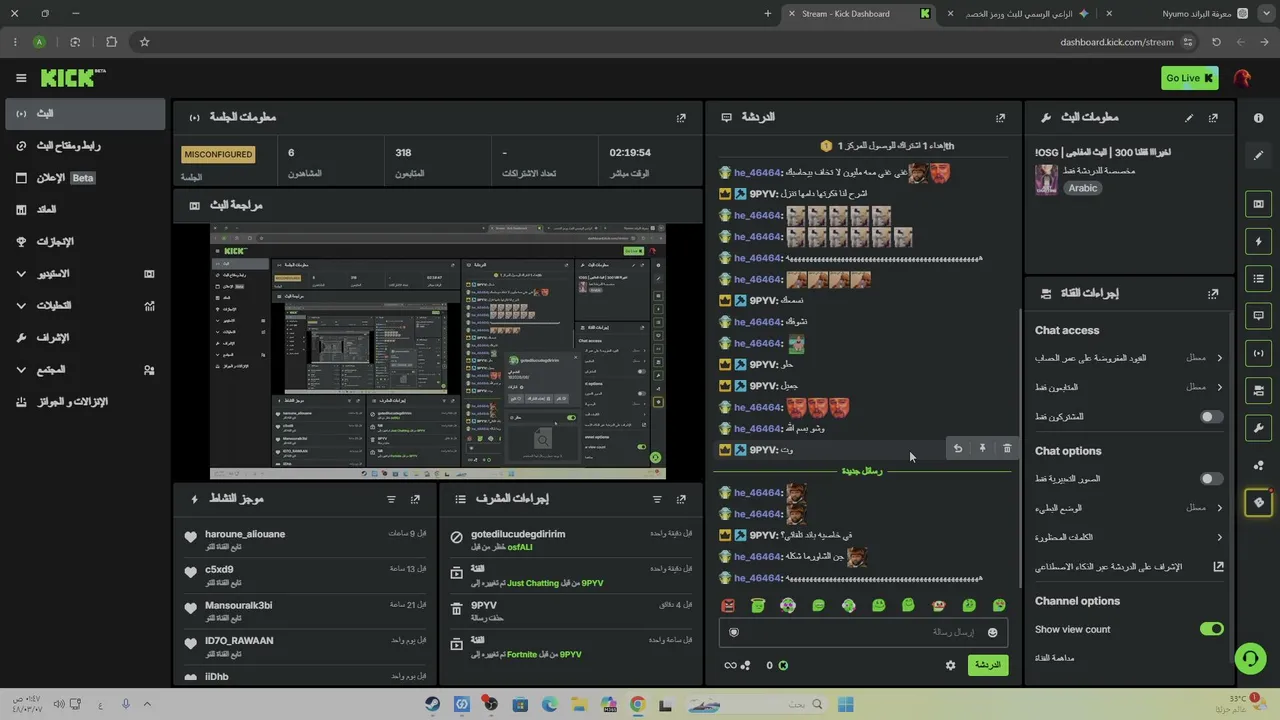Pop out the معلومات الجلسة panel
This screenshot has width=1280, height=720.
click(x=681, y=118)
